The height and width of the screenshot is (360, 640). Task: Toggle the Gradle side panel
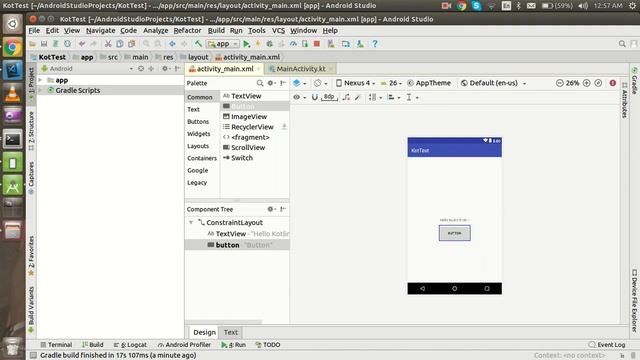pos(635,81)
